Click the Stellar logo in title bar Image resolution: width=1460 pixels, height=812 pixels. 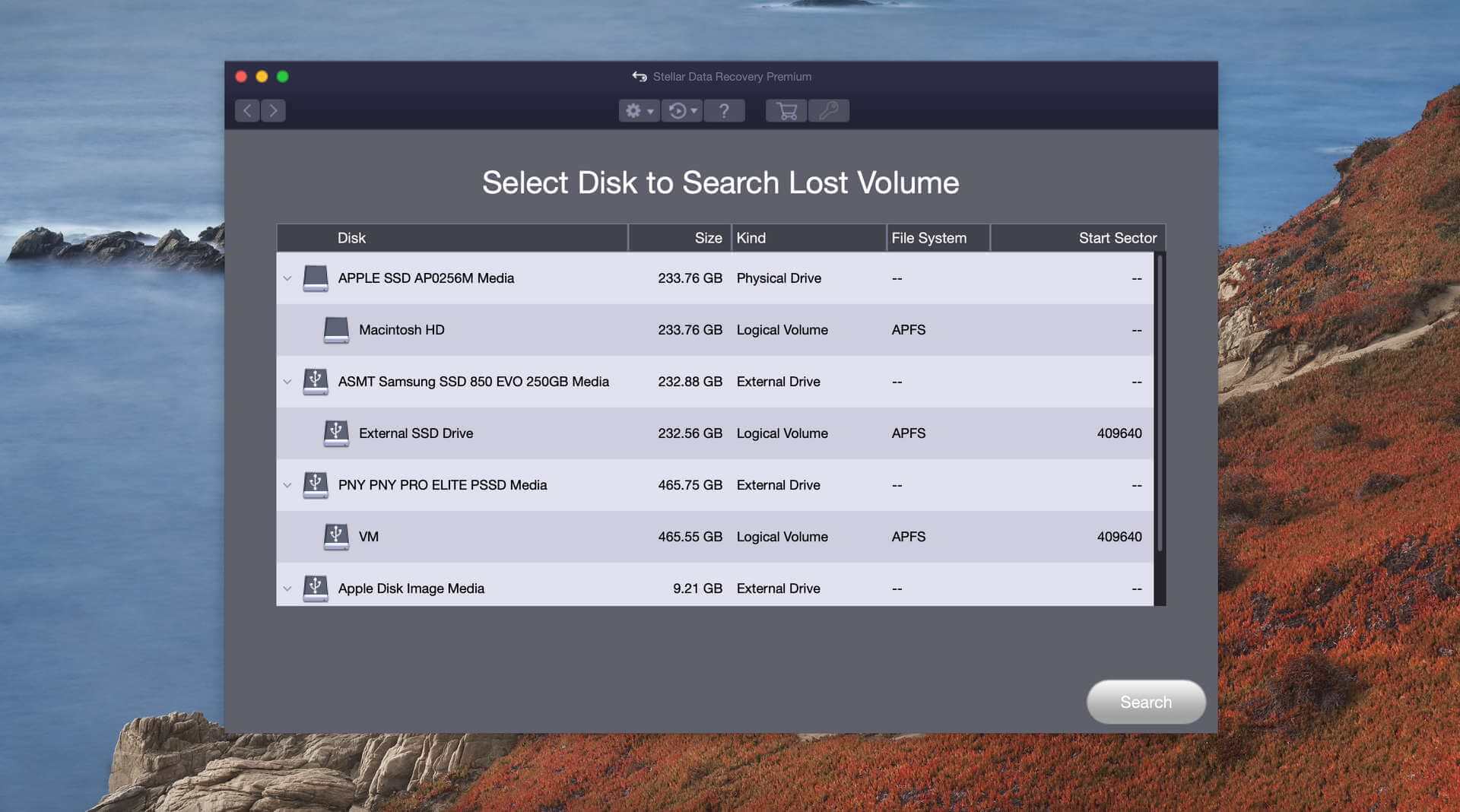tap(640, 77)
